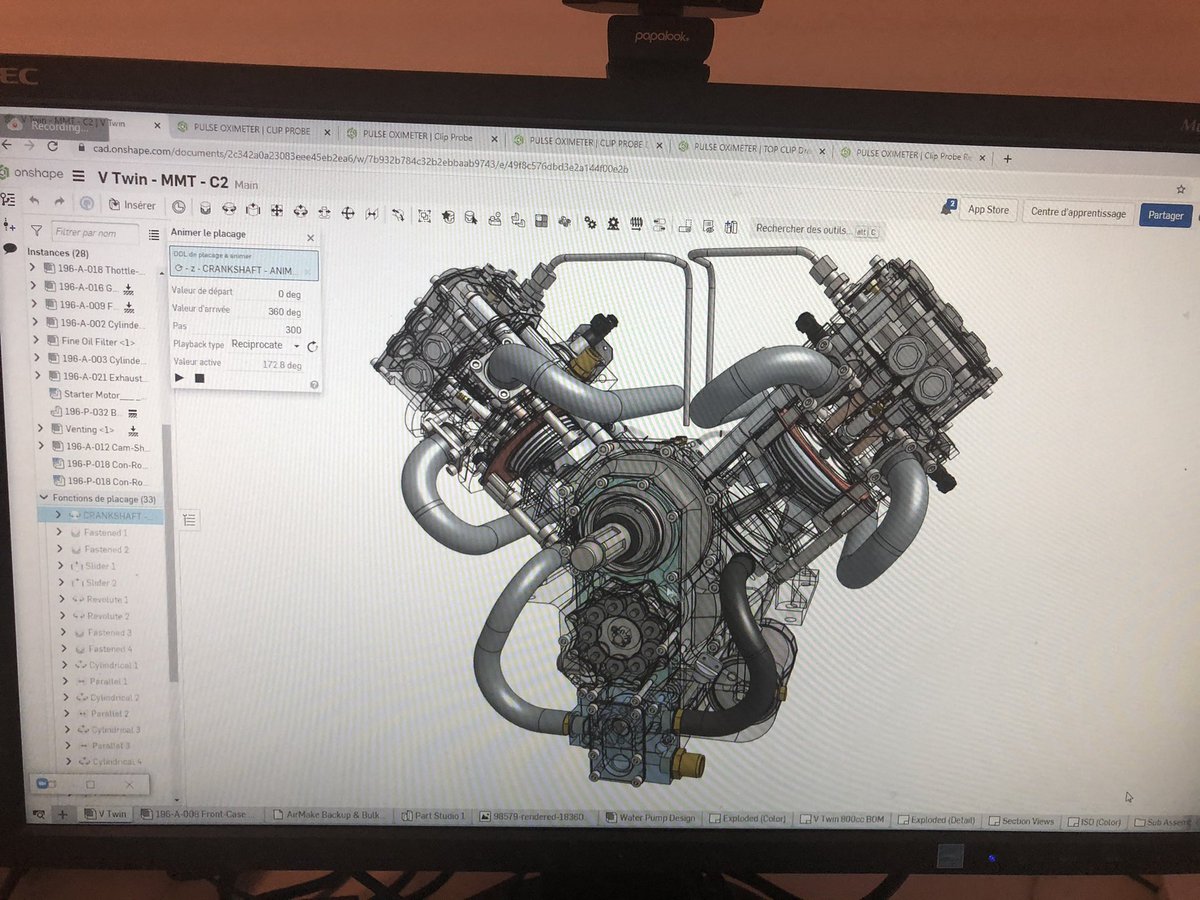Redo the last action in toolbar

(x=60, y=201)
